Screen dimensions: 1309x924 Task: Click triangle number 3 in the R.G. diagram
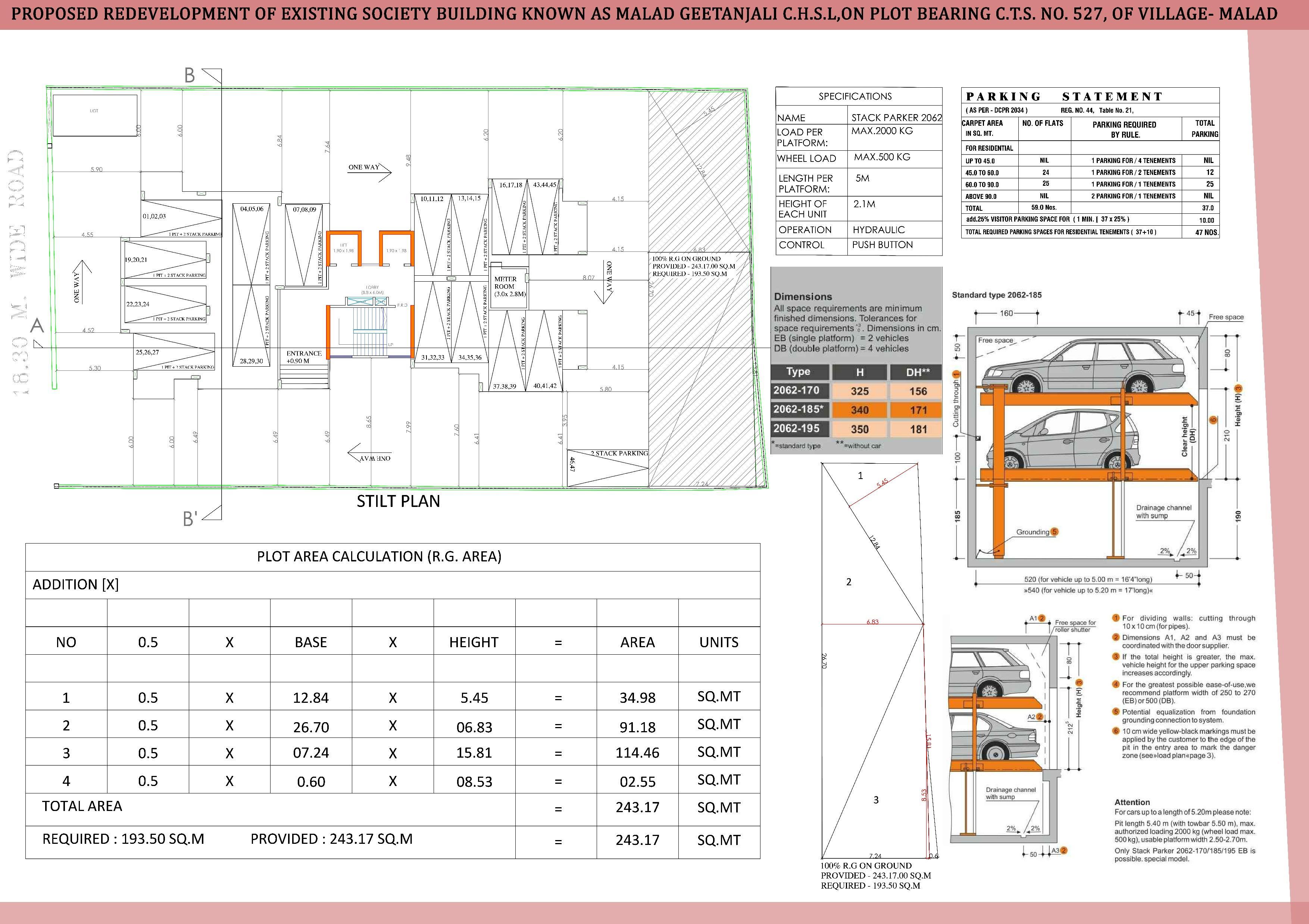pos(876,800)
